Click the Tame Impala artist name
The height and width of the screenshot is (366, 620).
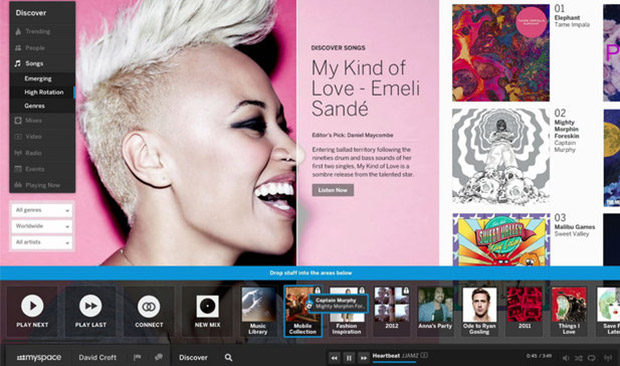(x=572, y=25)
